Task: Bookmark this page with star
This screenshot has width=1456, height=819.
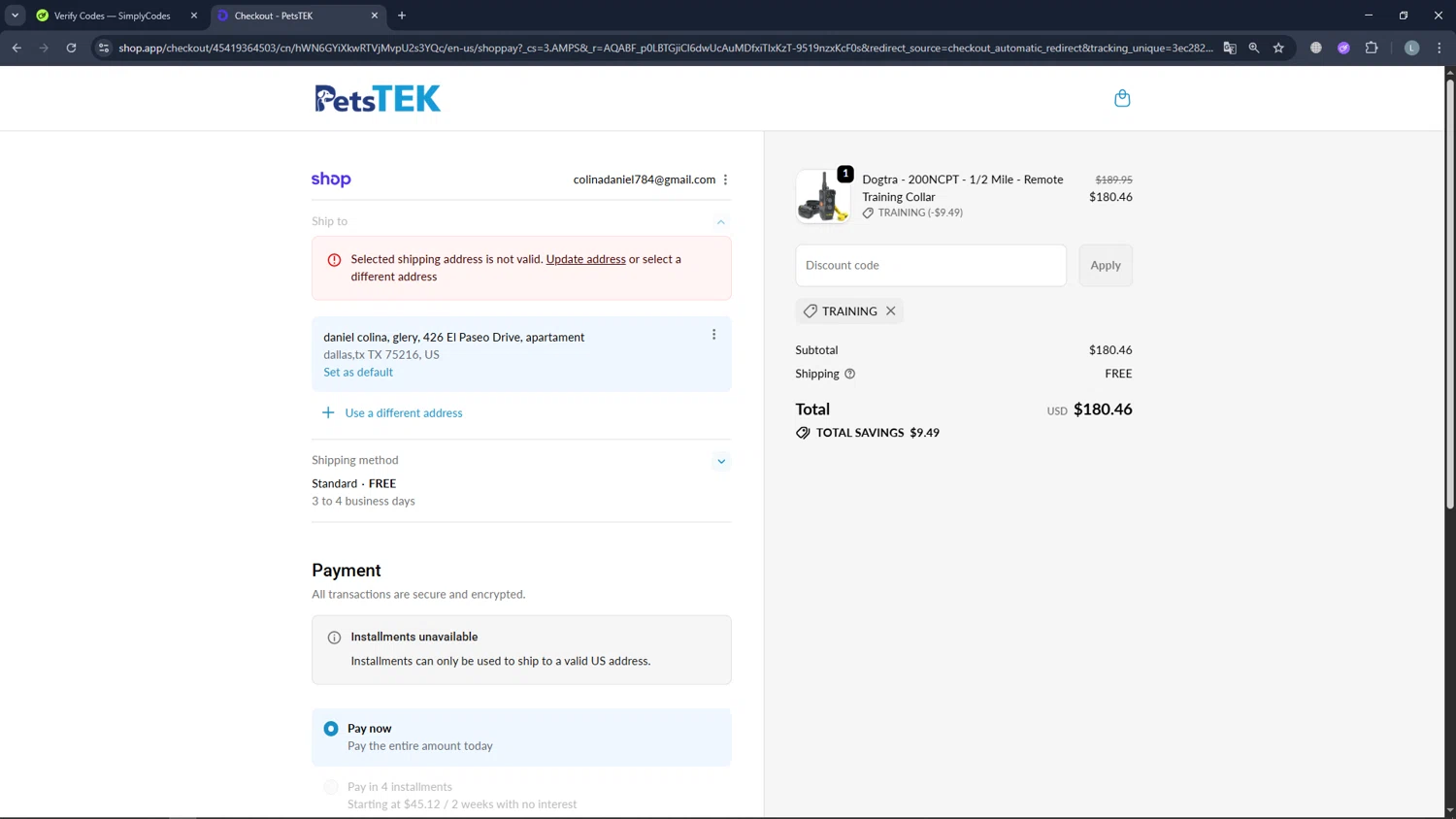Action: (1278, 48)
